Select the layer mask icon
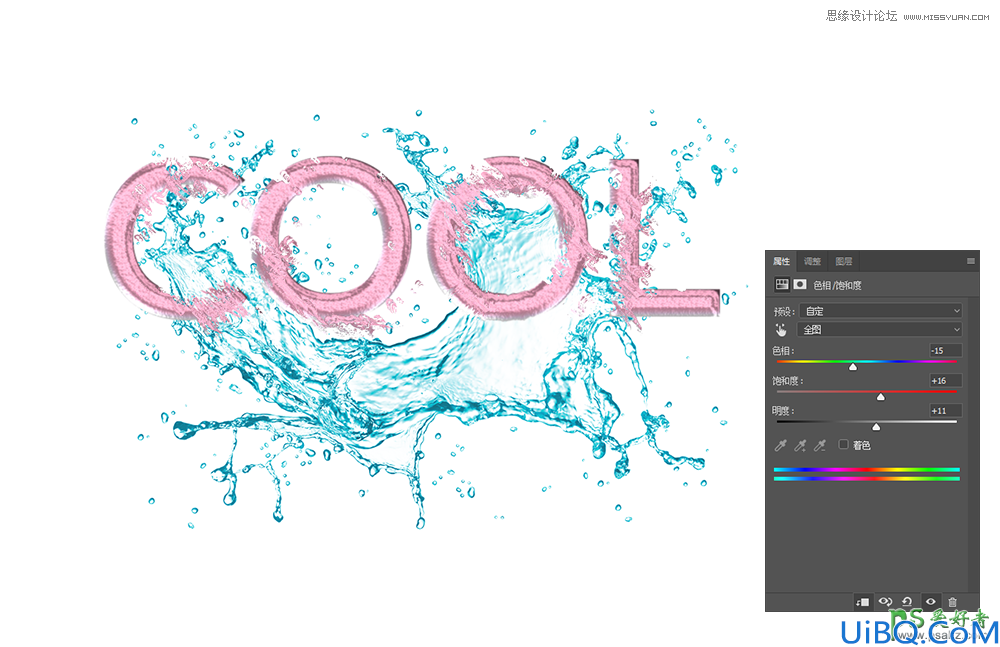1000x647 pixels. point(800,285)
